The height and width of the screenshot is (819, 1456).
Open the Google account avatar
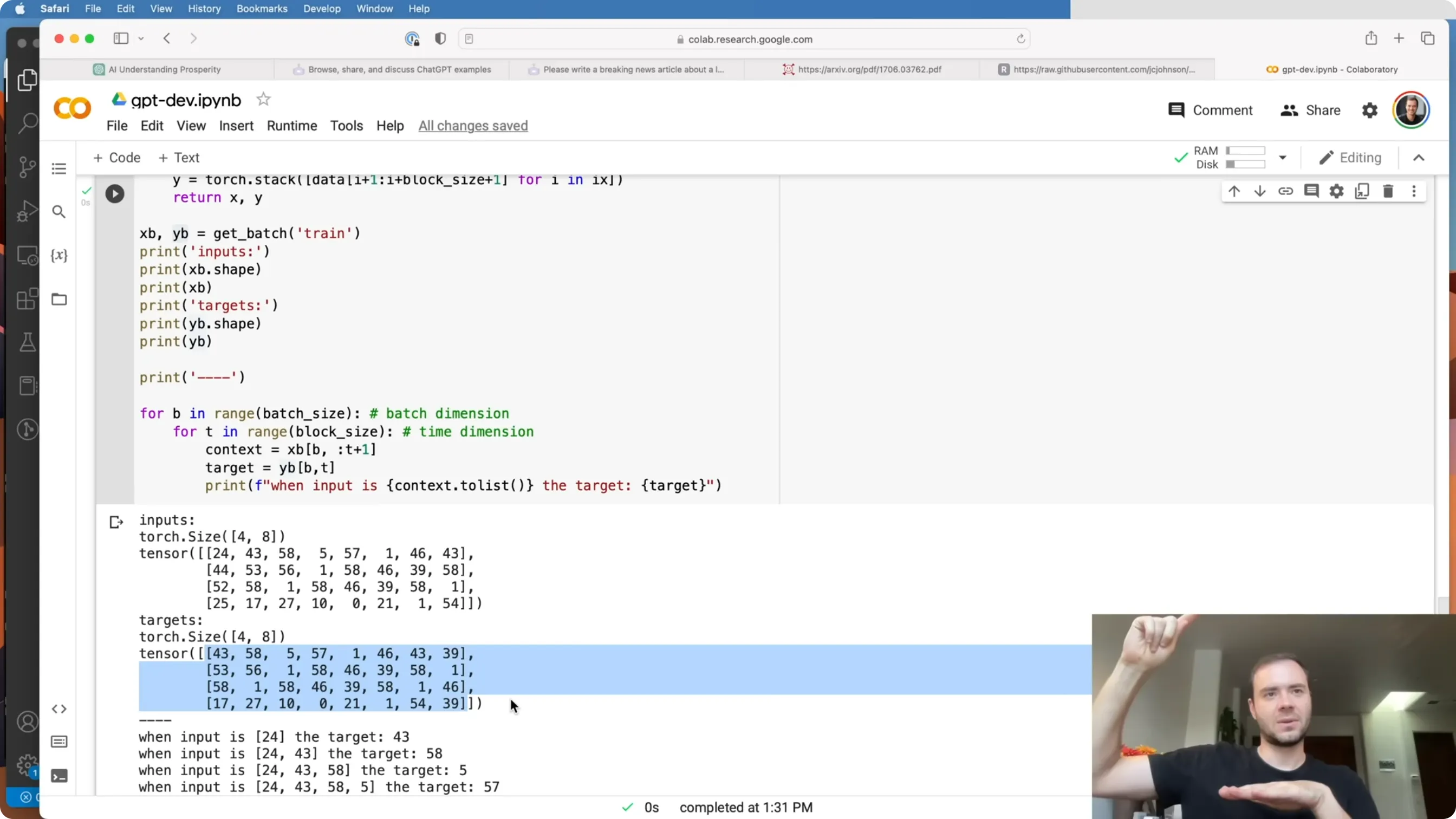click(1411, 110)
